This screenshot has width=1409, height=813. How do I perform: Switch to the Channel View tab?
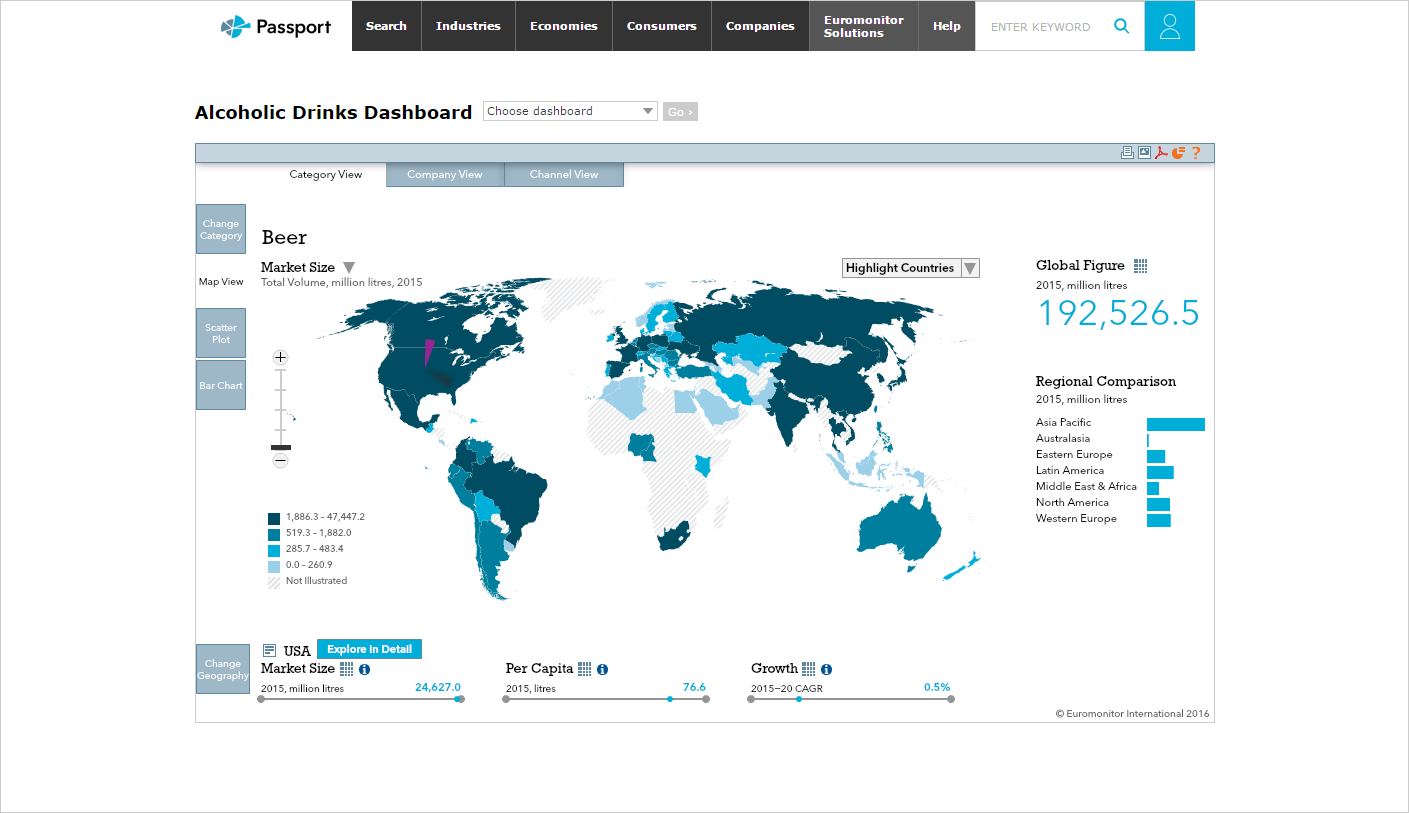click(x=564, y=175)
